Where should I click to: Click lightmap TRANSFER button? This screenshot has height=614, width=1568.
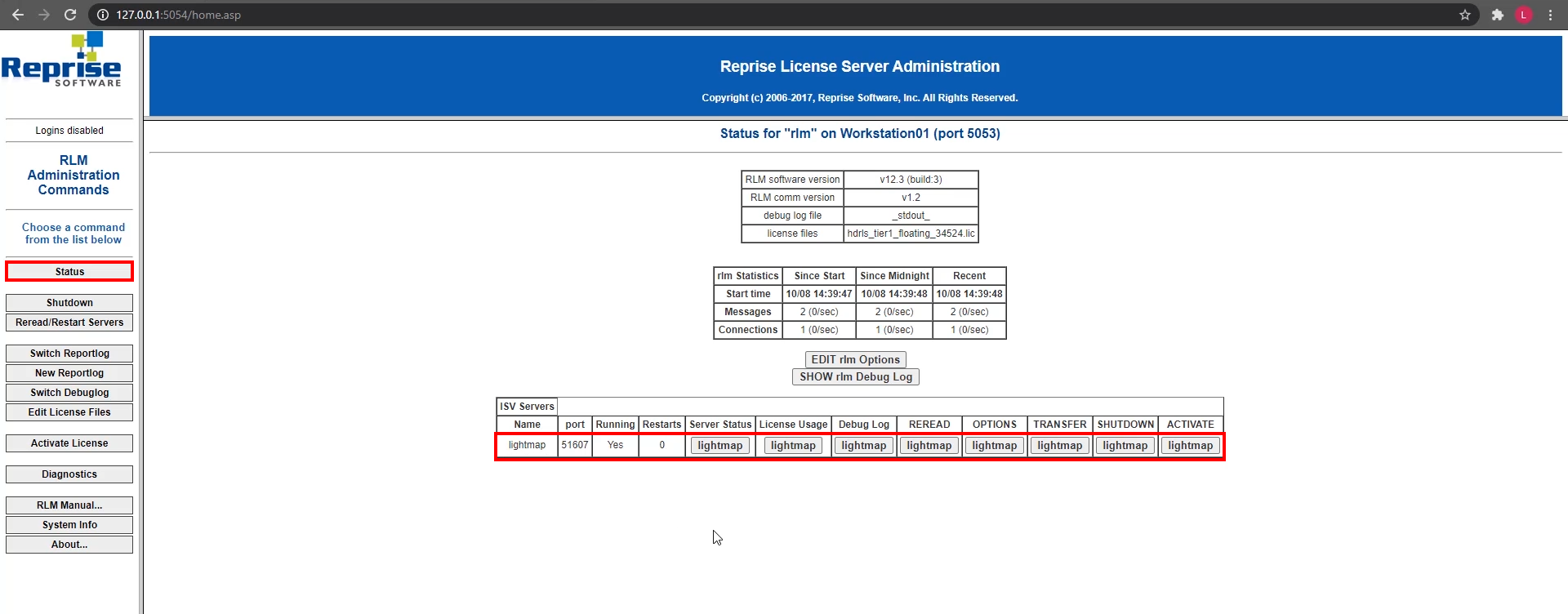[1059, 445]
